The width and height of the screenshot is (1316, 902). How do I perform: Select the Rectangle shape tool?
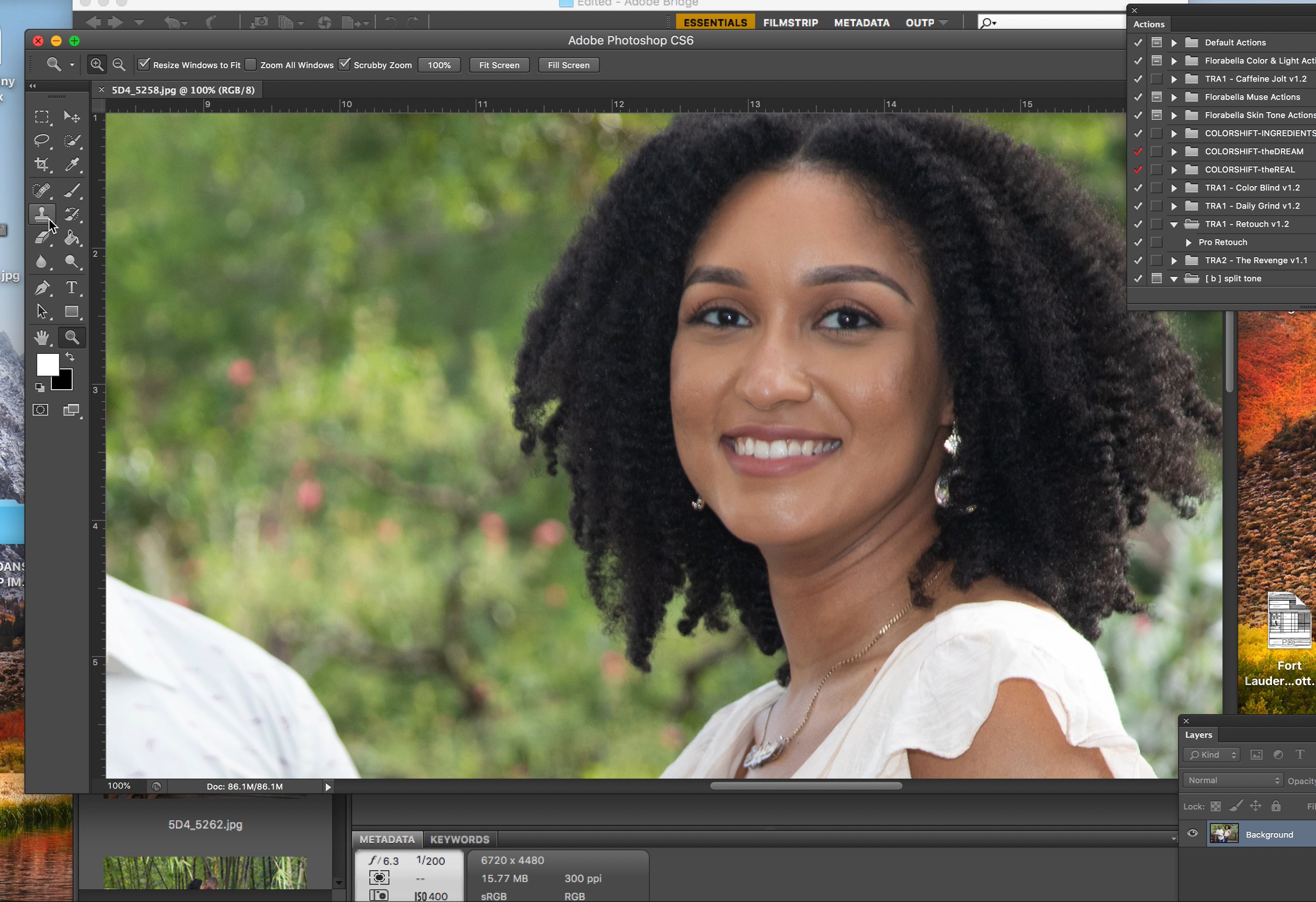pyautogui.click(x=72, y=311)
